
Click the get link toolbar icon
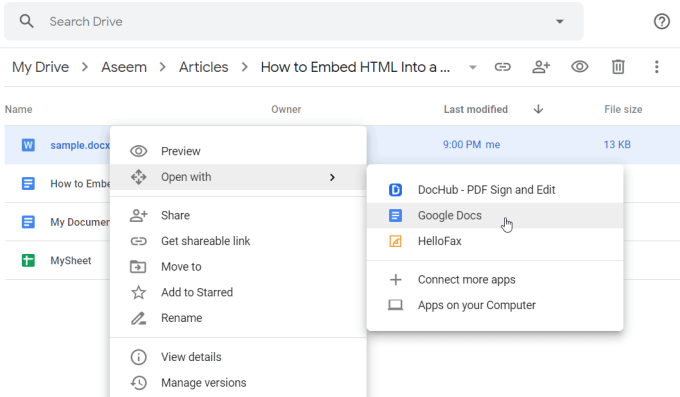(503, 67)
